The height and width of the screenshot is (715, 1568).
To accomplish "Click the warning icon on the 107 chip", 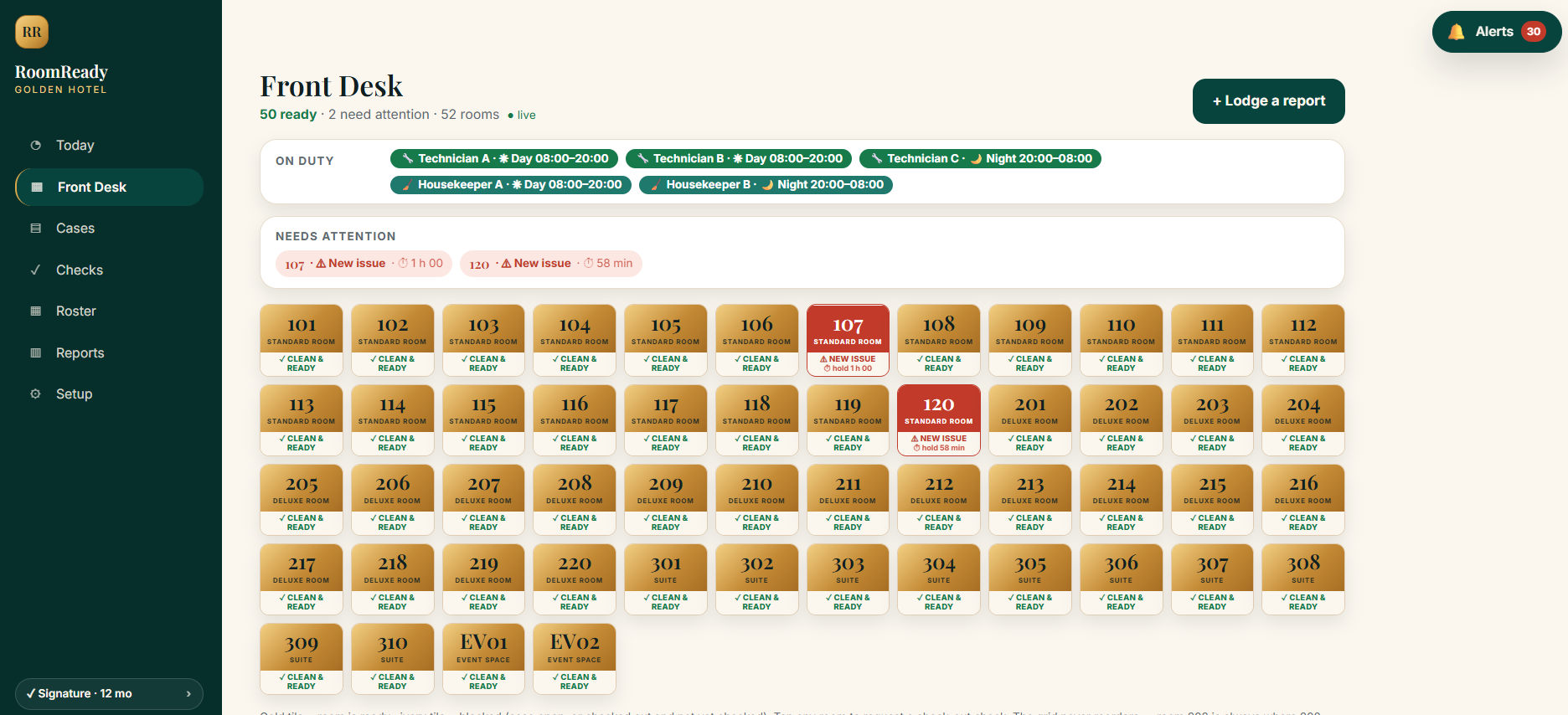I will 321,263.
